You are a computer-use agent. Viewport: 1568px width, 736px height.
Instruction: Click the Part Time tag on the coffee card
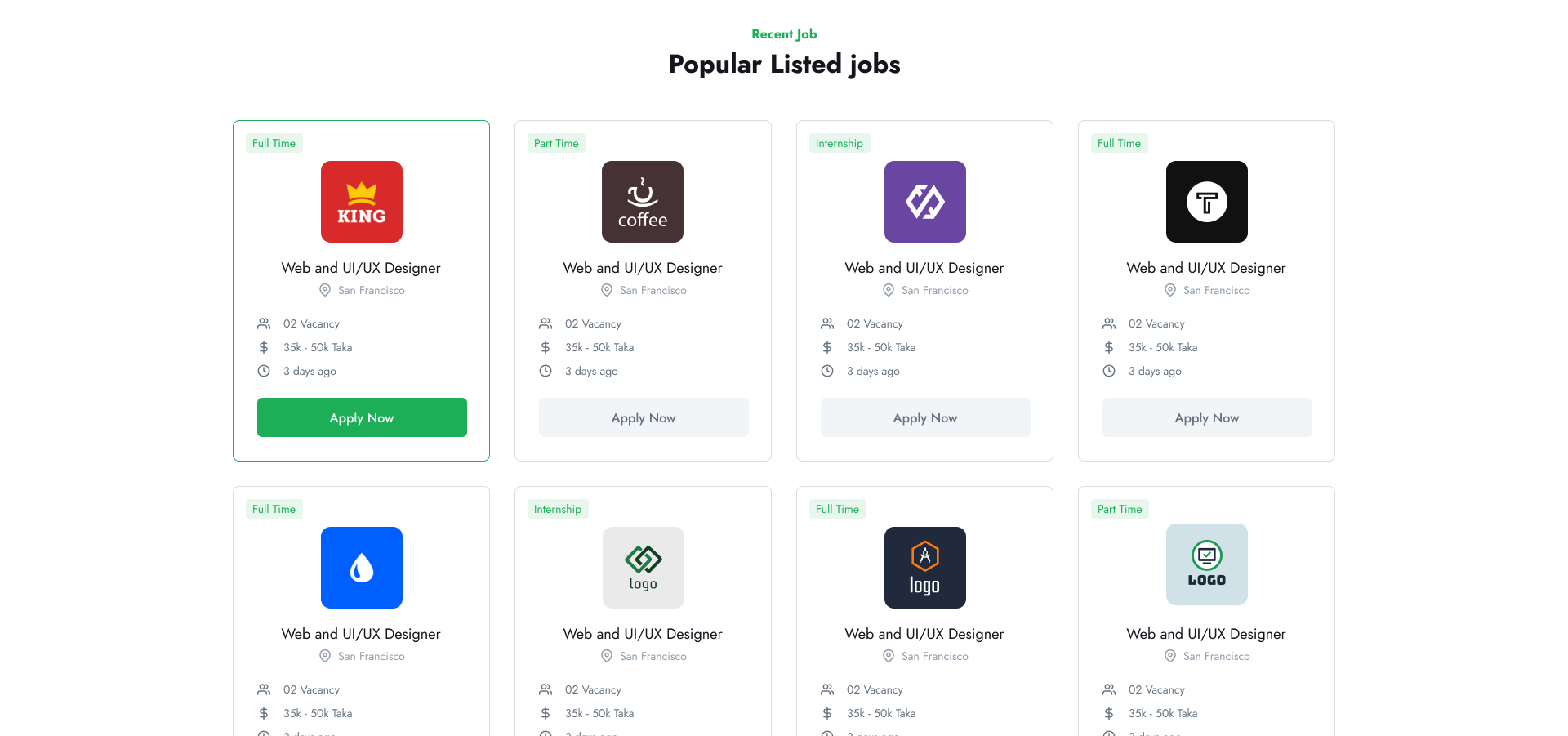pos(556,143)
